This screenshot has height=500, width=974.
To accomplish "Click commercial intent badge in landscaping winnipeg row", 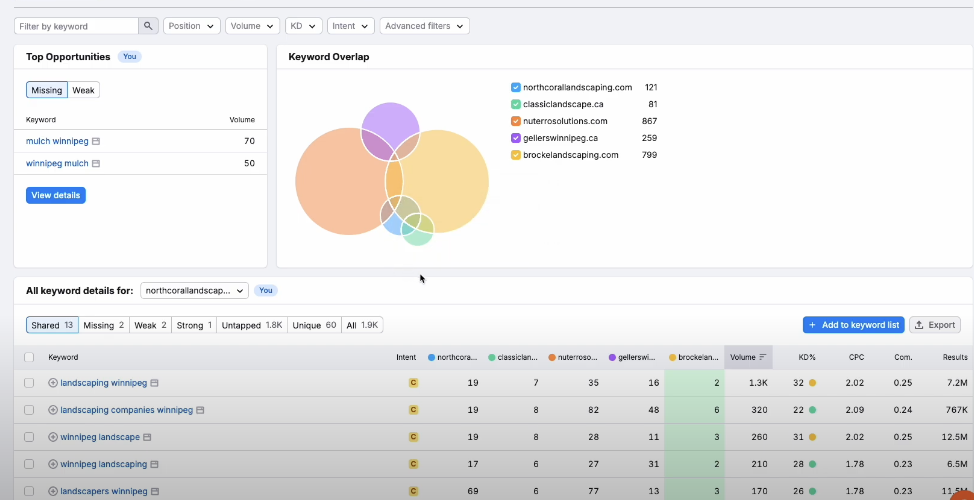I will [x=413, y=383].
